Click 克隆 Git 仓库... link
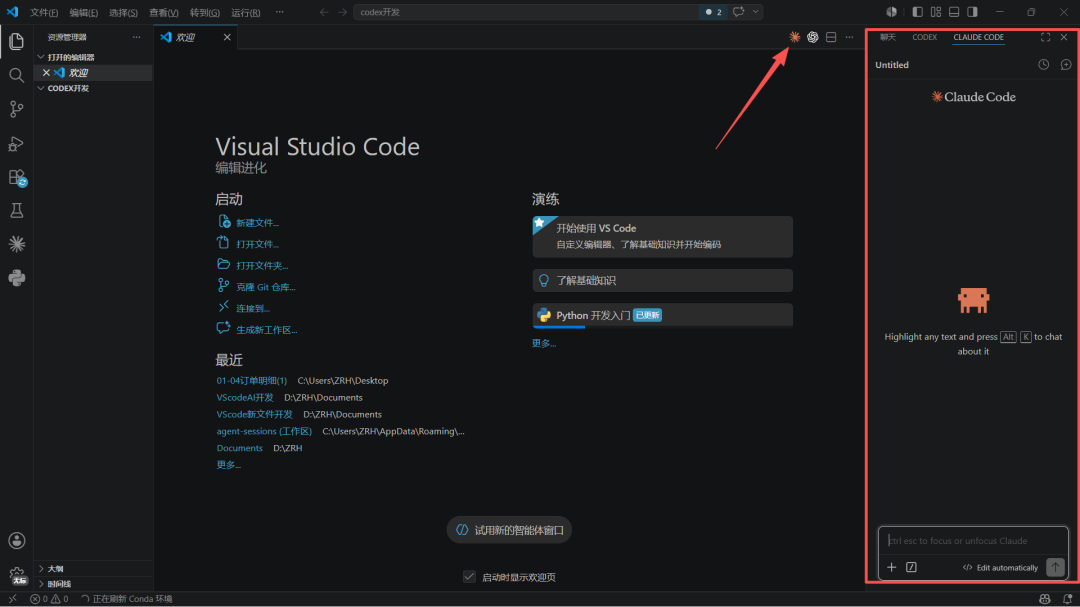This screenshot has width=1080, height=607. coord(265,287)
